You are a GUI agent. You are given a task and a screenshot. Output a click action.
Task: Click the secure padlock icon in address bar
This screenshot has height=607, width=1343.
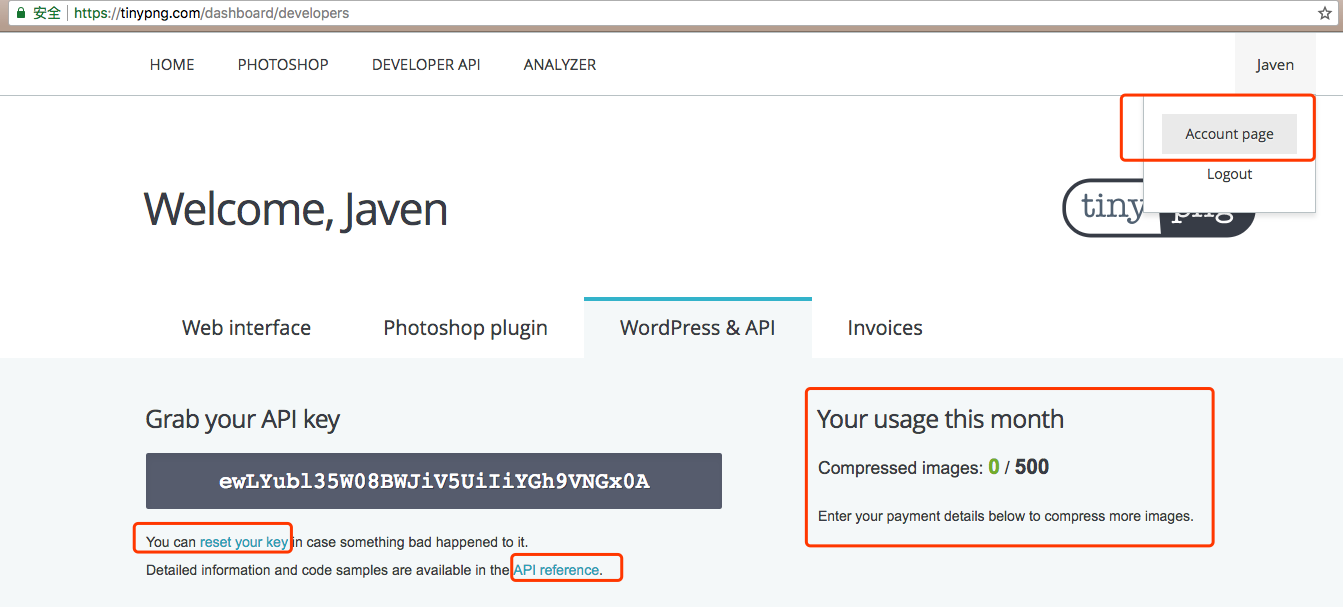pyautogui.click(x=20, y=13)
